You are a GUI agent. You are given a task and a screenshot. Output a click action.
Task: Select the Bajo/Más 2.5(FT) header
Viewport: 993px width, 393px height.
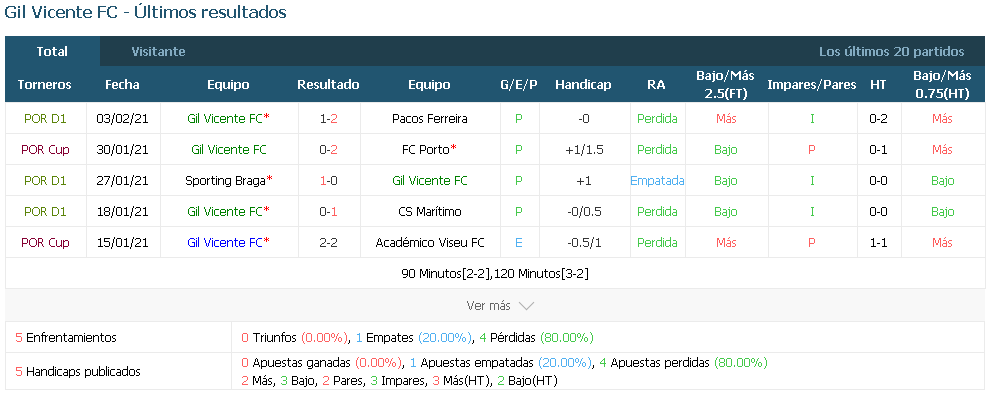click(x=725, y=85)
